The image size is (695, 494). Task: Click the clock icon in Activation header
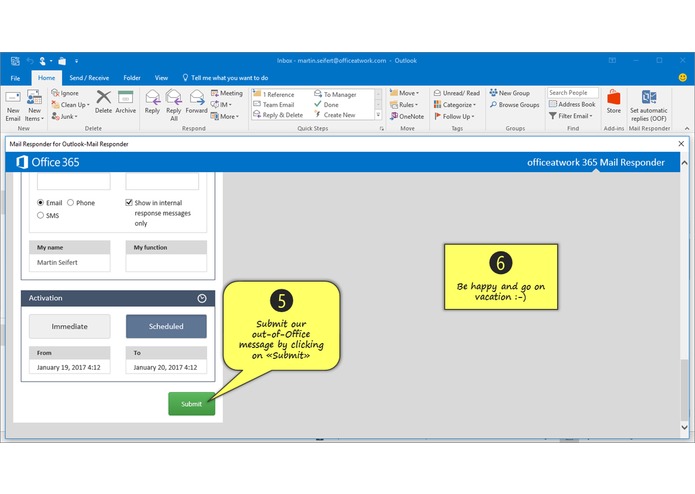pyautogui.click(x=202, y=298)
